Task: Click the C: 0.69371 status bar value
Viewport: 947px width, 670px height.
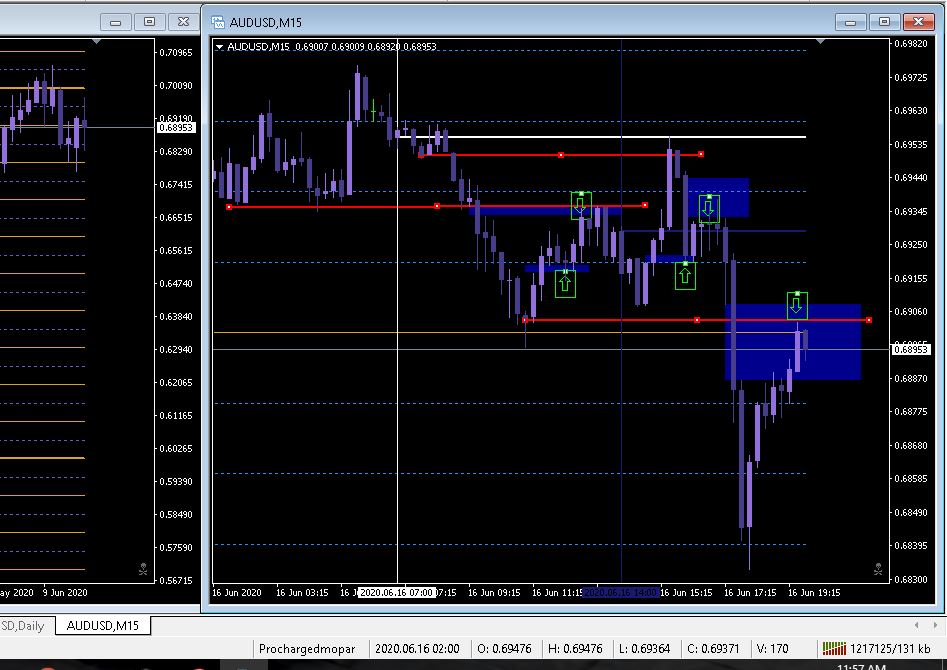Action: pos(713,649)
